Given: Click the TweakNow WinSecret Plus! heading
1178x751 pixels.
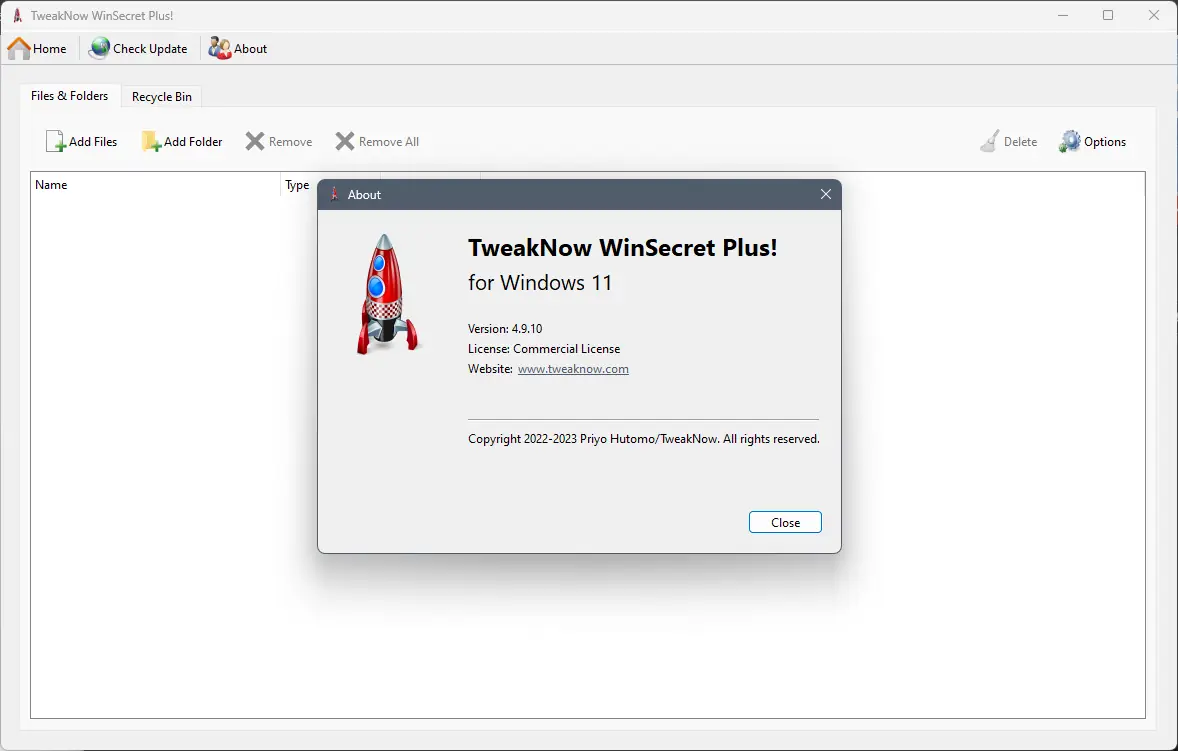Looking at the screenshot, I should pos(623,248).
